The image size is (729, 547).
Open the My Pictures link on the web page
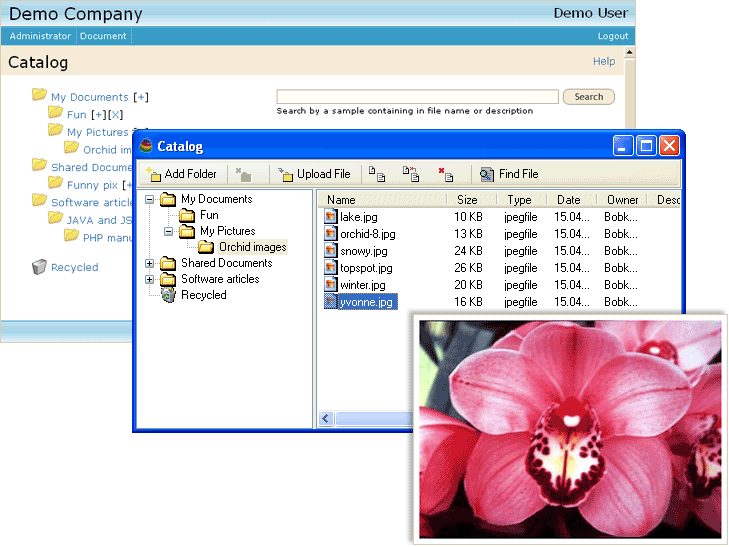click(97, 132)
